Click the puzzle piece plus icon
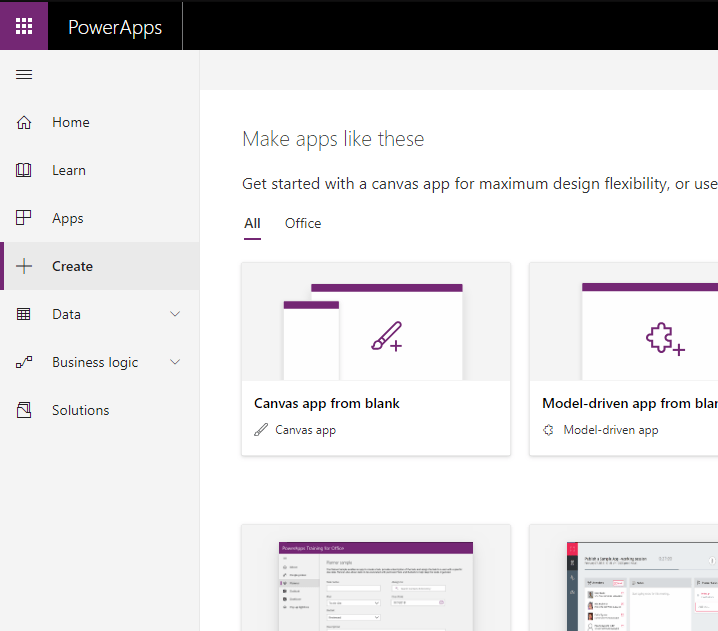The height and width of the screenshot is (631, 718). coord(665,339)
